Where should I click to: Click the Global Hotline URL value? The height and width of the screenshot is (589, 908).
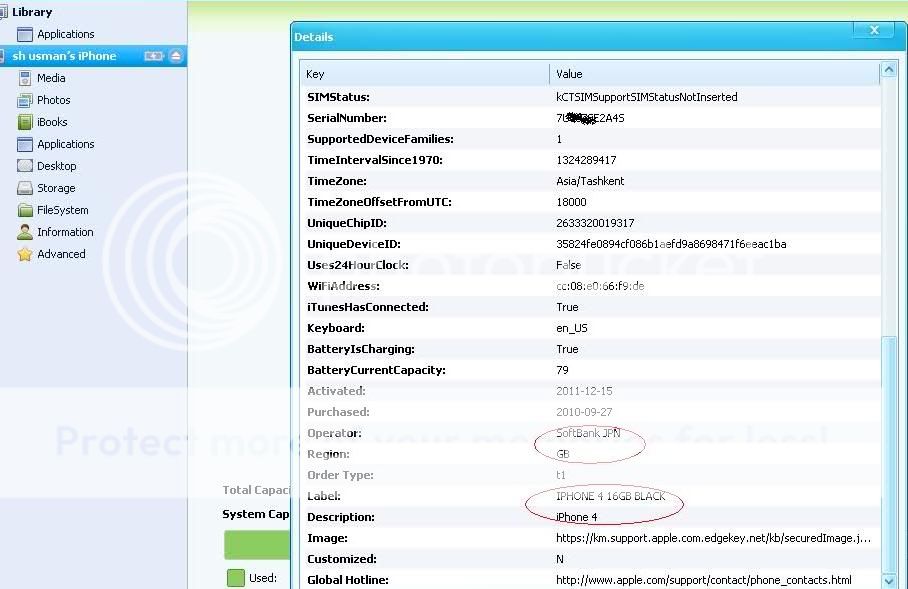[x=704, y=580]
